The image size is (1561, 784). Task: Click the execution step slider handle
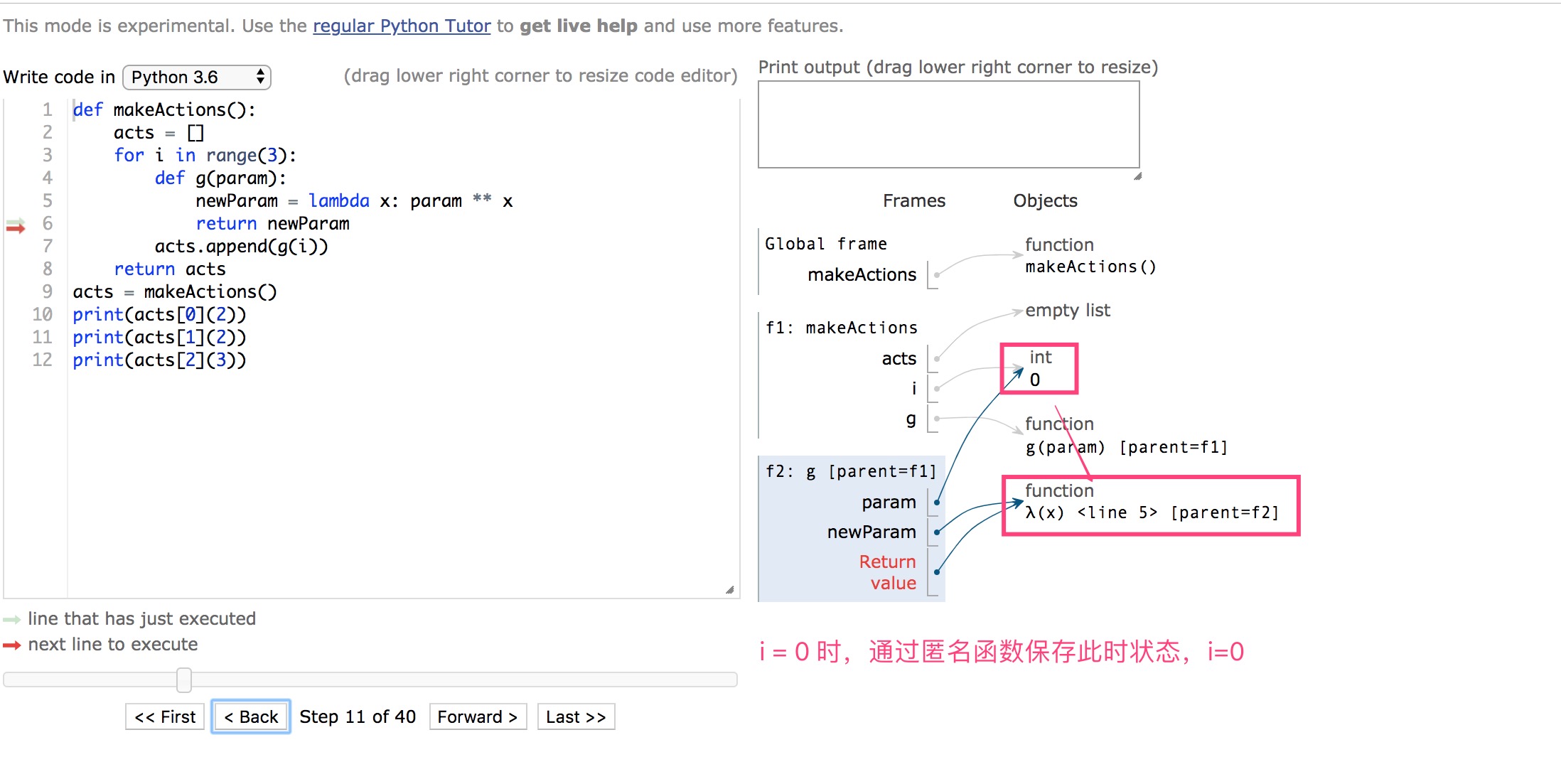(x=184, y=680)
